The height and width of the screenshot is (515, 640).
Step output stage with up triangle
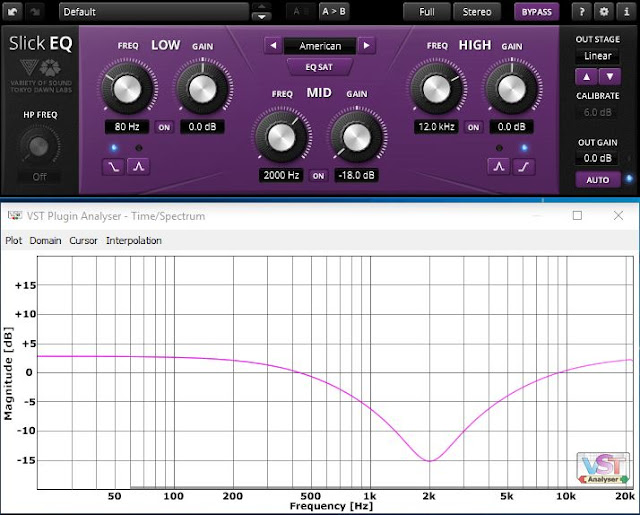tap(586, 77)
